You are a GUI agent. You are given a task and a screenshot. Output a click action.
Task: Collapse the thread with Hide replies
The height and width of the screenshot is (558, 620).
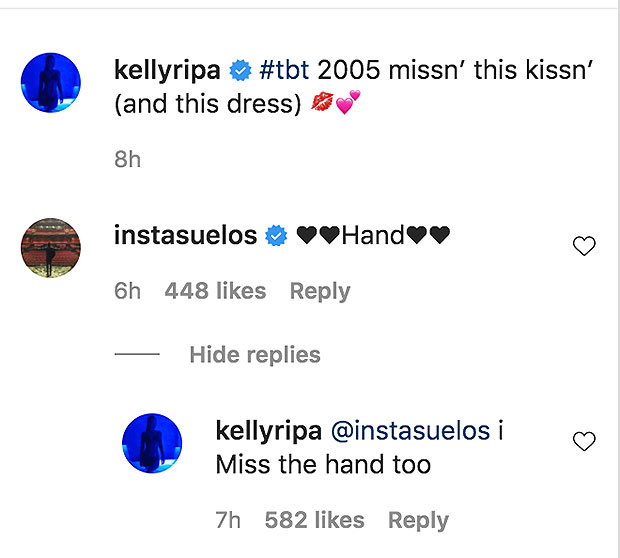pos(254,355)
